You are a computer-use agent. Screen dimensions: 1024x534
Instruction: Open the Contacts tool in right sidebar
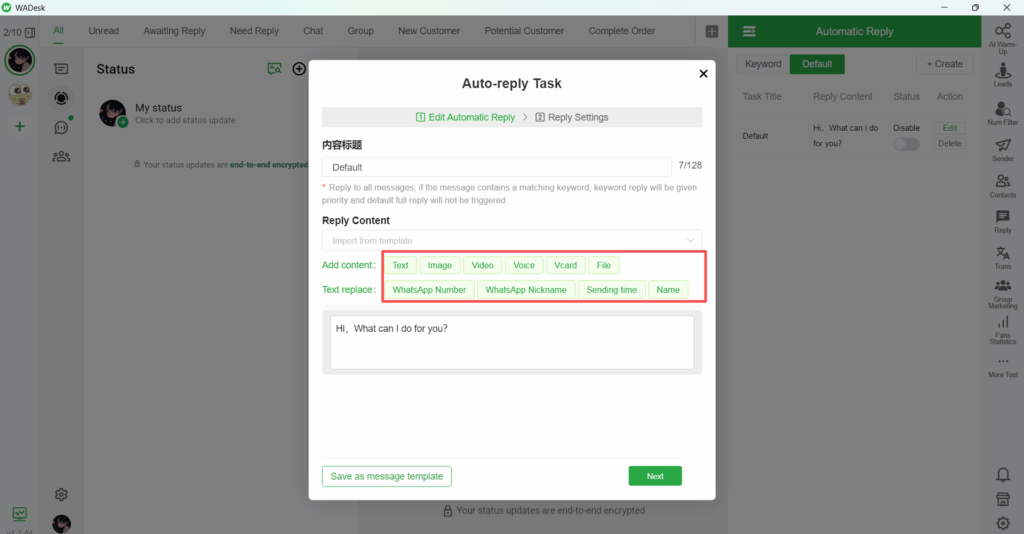point(1002,186)
